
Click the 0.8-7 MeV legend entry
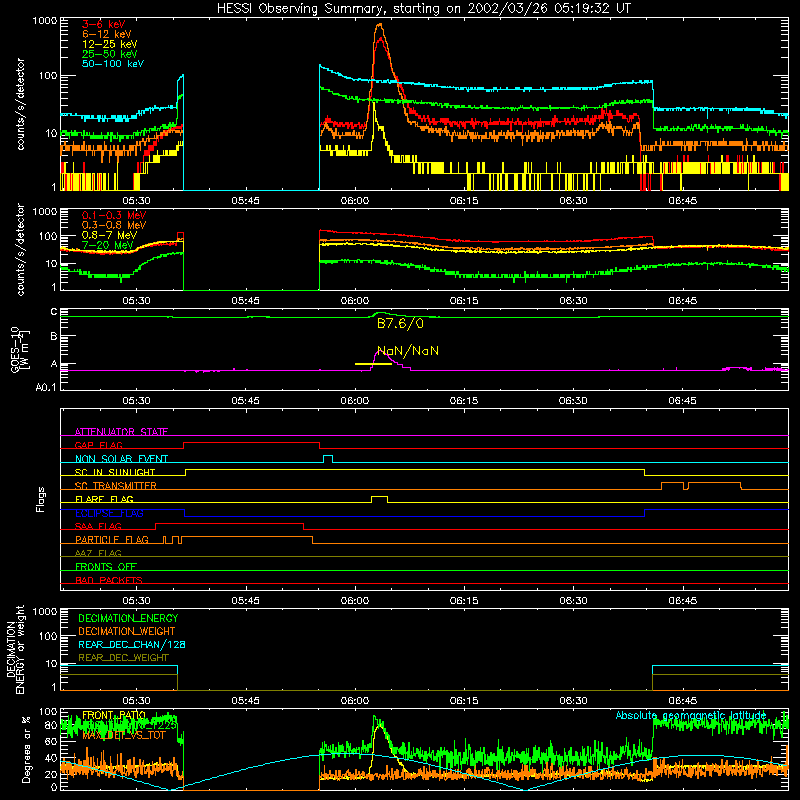(109, 235)
